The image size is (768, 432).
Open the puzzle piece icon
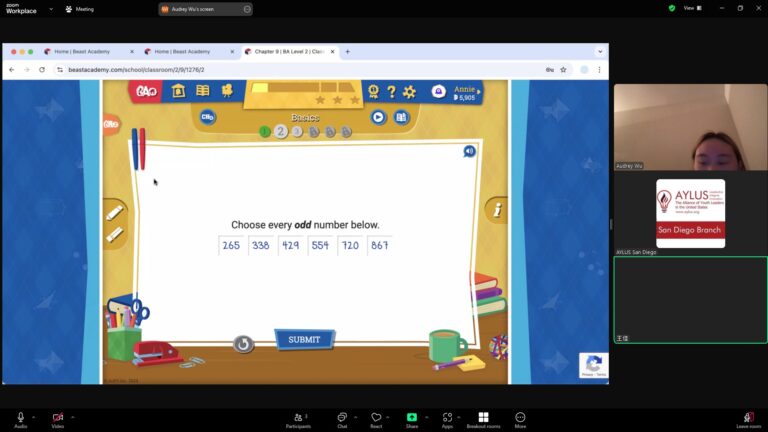tap(227, 91)
